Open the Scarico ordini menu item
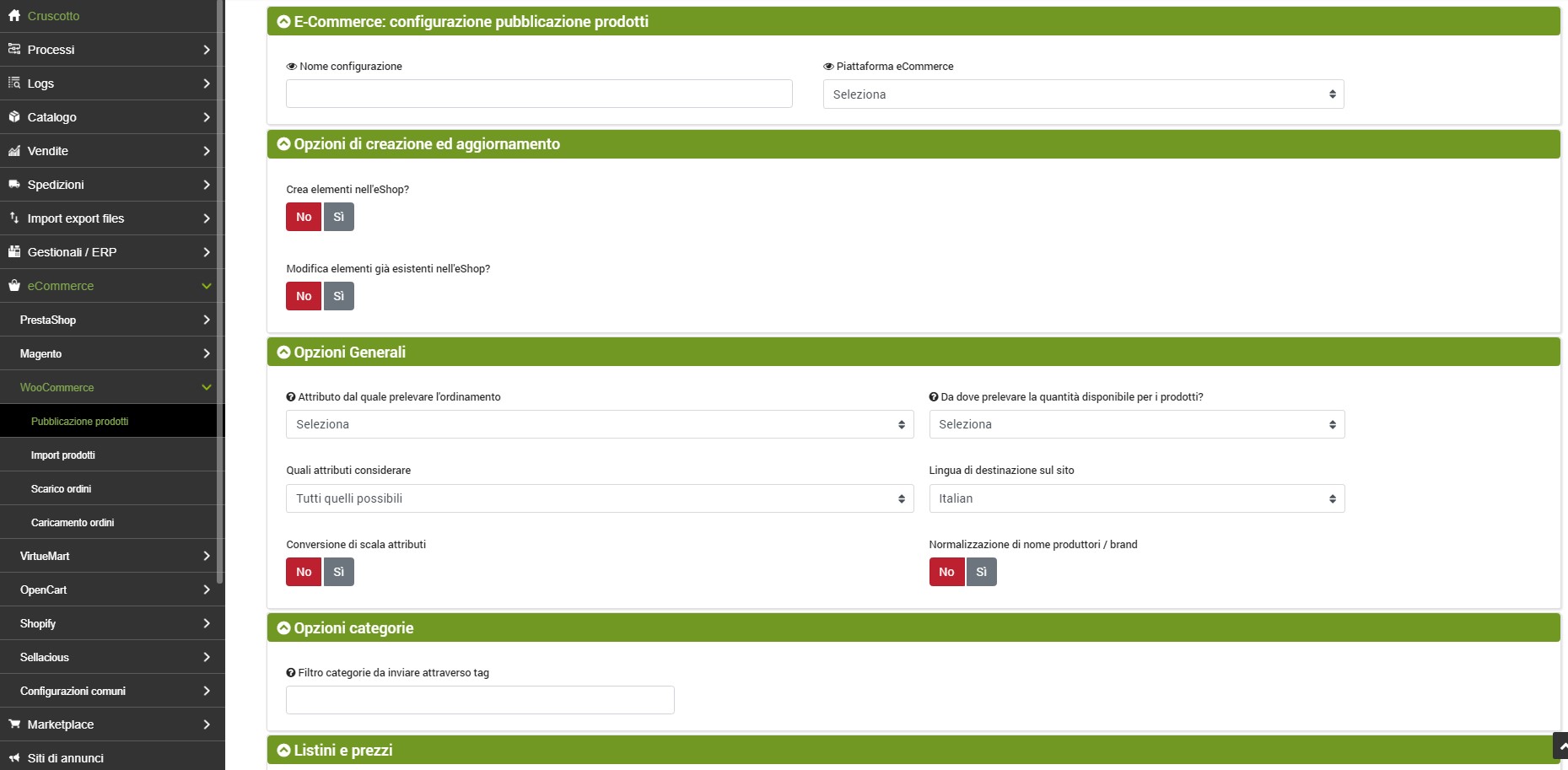The width and height of the screenshot is (1568, 770). click(61, 488)
